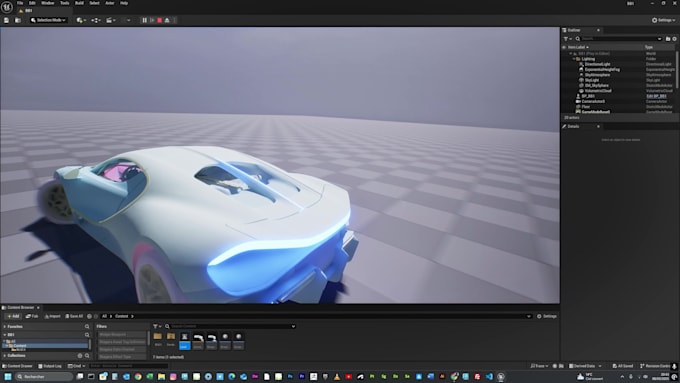
Task: Open the File menu
Action: [20, 3]
